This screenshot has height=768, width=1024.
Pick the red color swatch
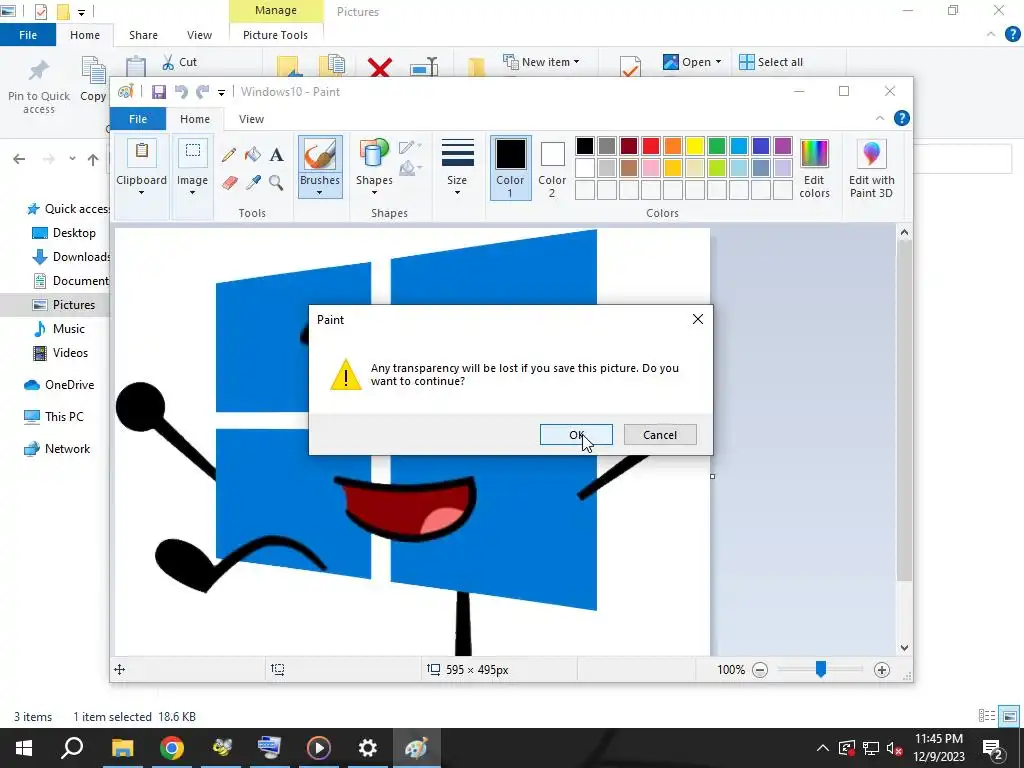650,146
